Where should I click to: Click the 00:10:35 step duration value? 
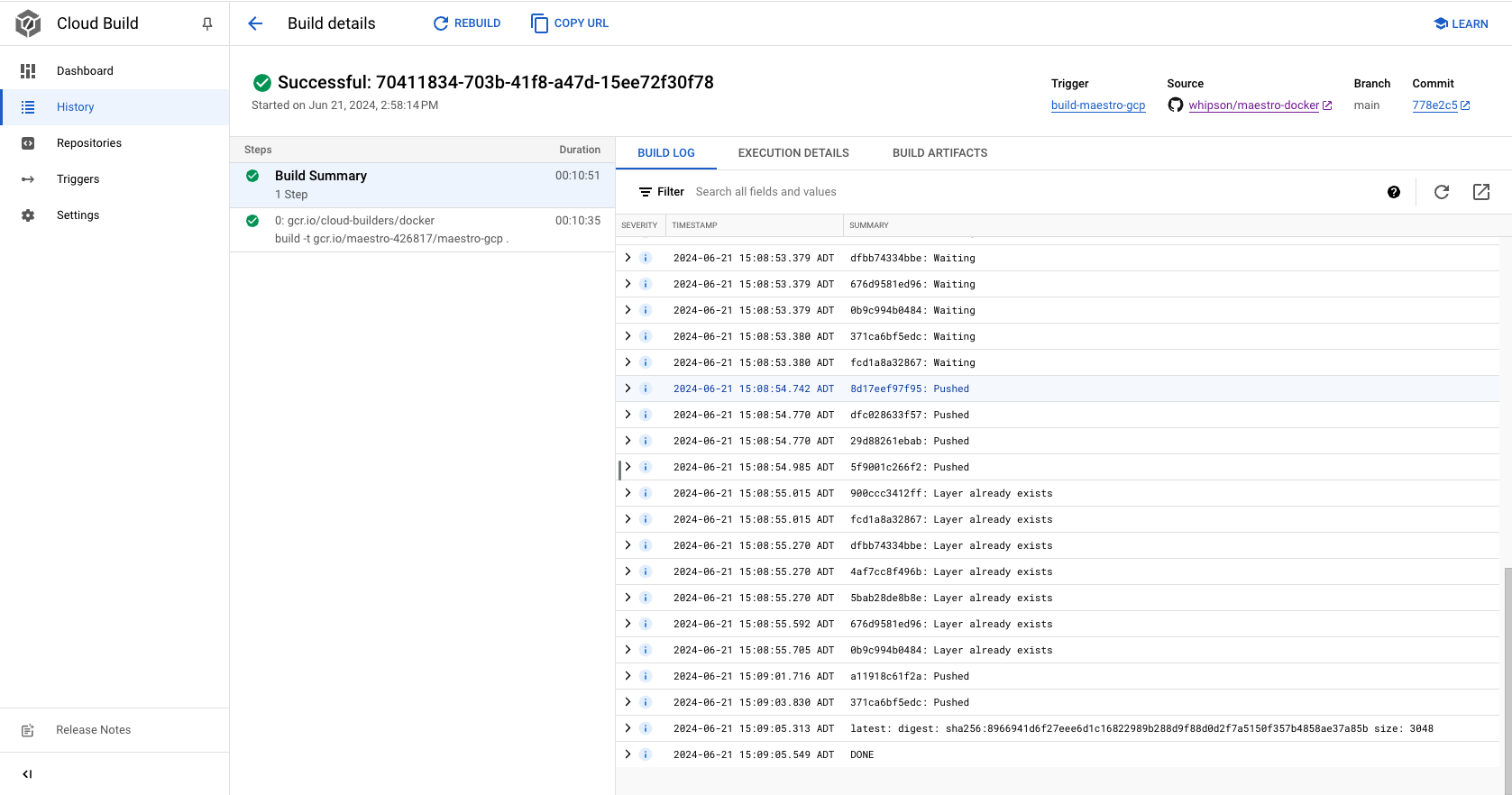coord(578,221)
